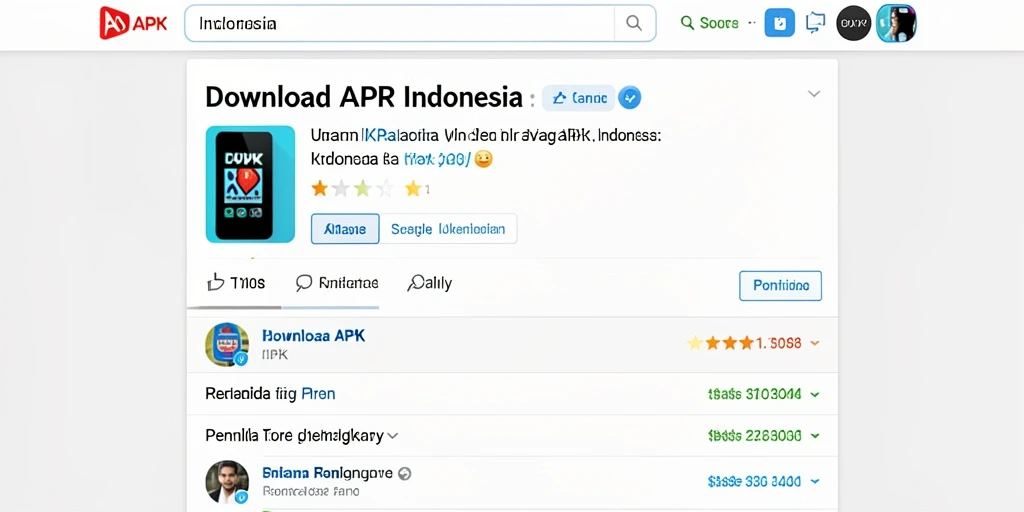The image size is (1024, 512).
Task: Open the green 'Soore' search link
Action: pos(710,23)
